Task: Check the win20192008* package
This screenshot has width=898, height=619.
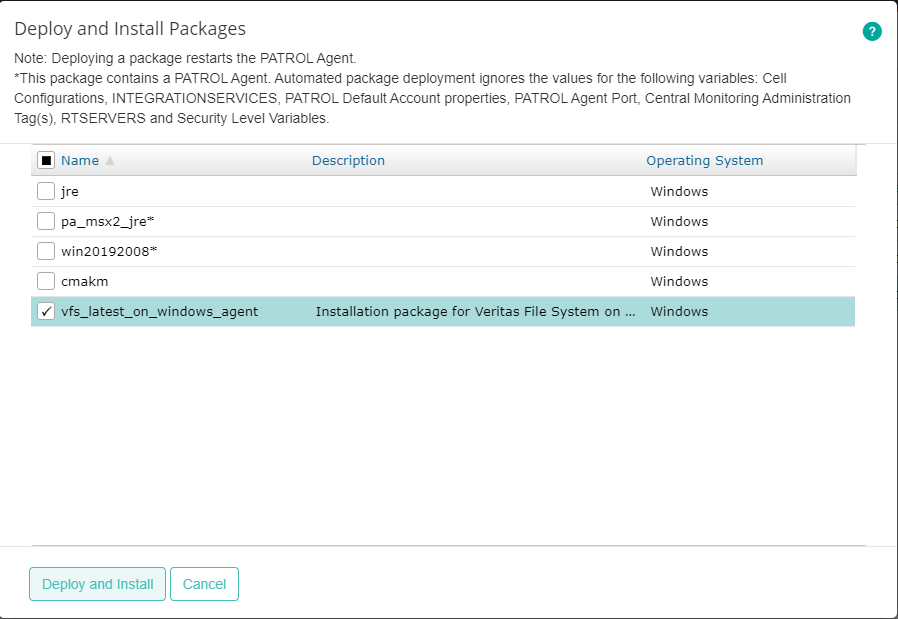Action: click(x=44, y=250)
